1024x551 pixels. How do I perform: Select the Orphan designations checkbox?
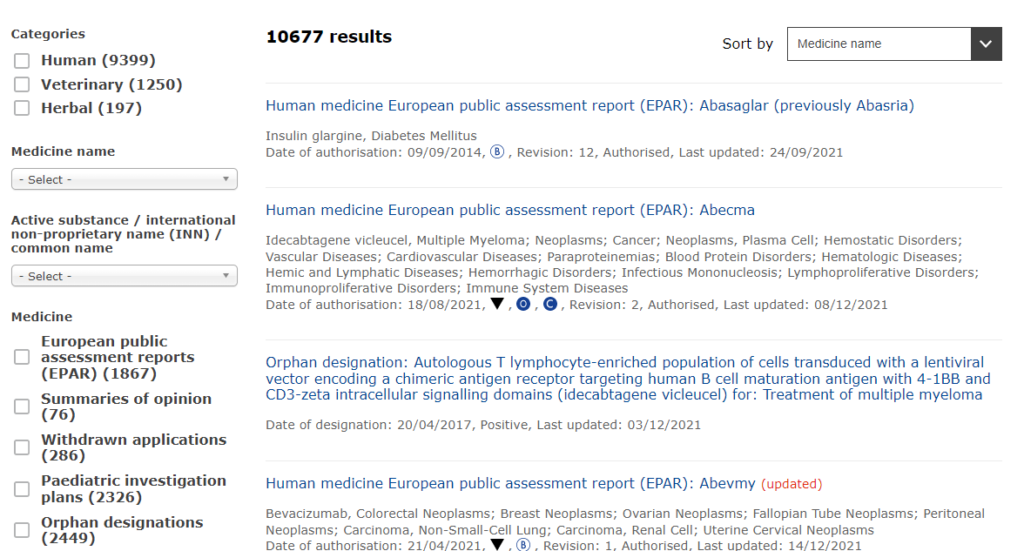pos(22,530)
